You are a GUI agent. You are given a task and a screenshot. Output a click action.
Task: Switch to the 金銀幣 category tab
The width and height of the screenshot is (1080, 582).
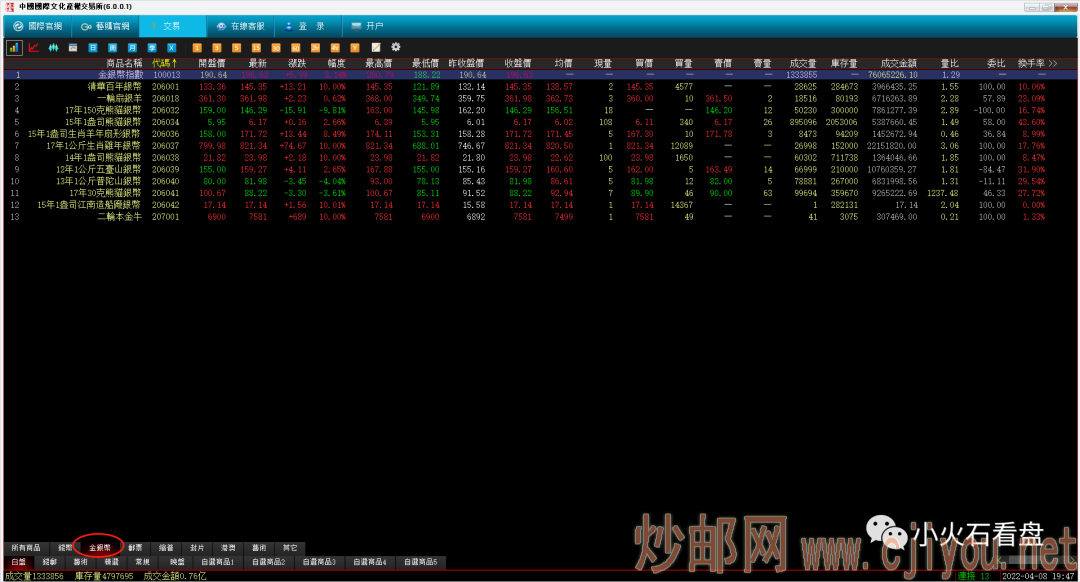100,548
